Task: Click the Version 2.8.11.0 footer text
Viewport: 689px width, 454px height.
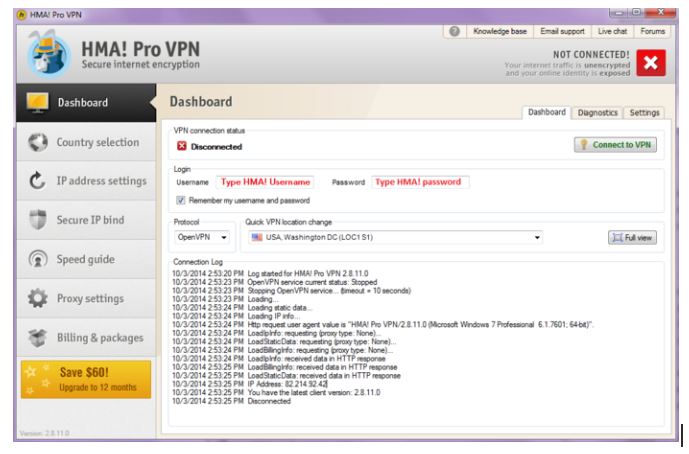Action: pyautogui.click(x=44, y=433)
